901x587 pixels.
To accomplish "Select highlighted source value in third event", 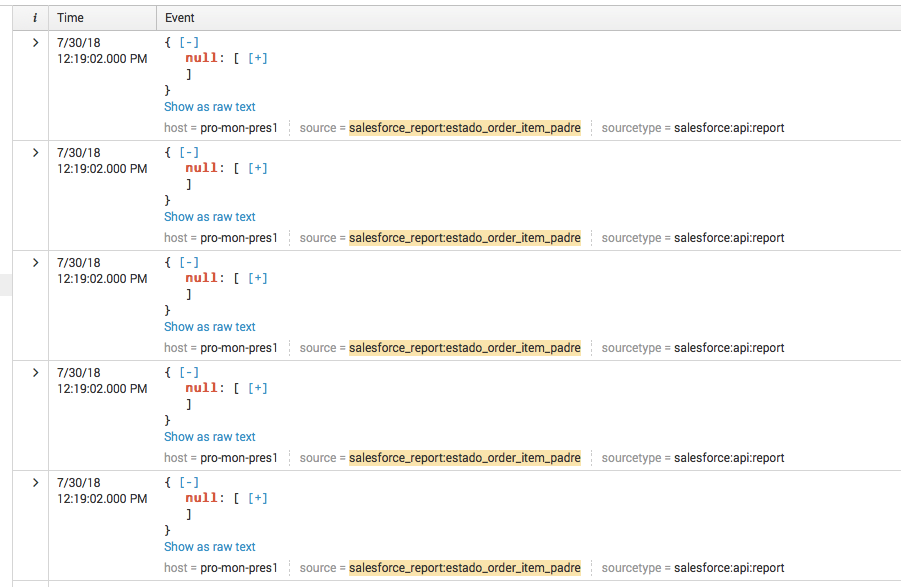I will click(464, 348).
